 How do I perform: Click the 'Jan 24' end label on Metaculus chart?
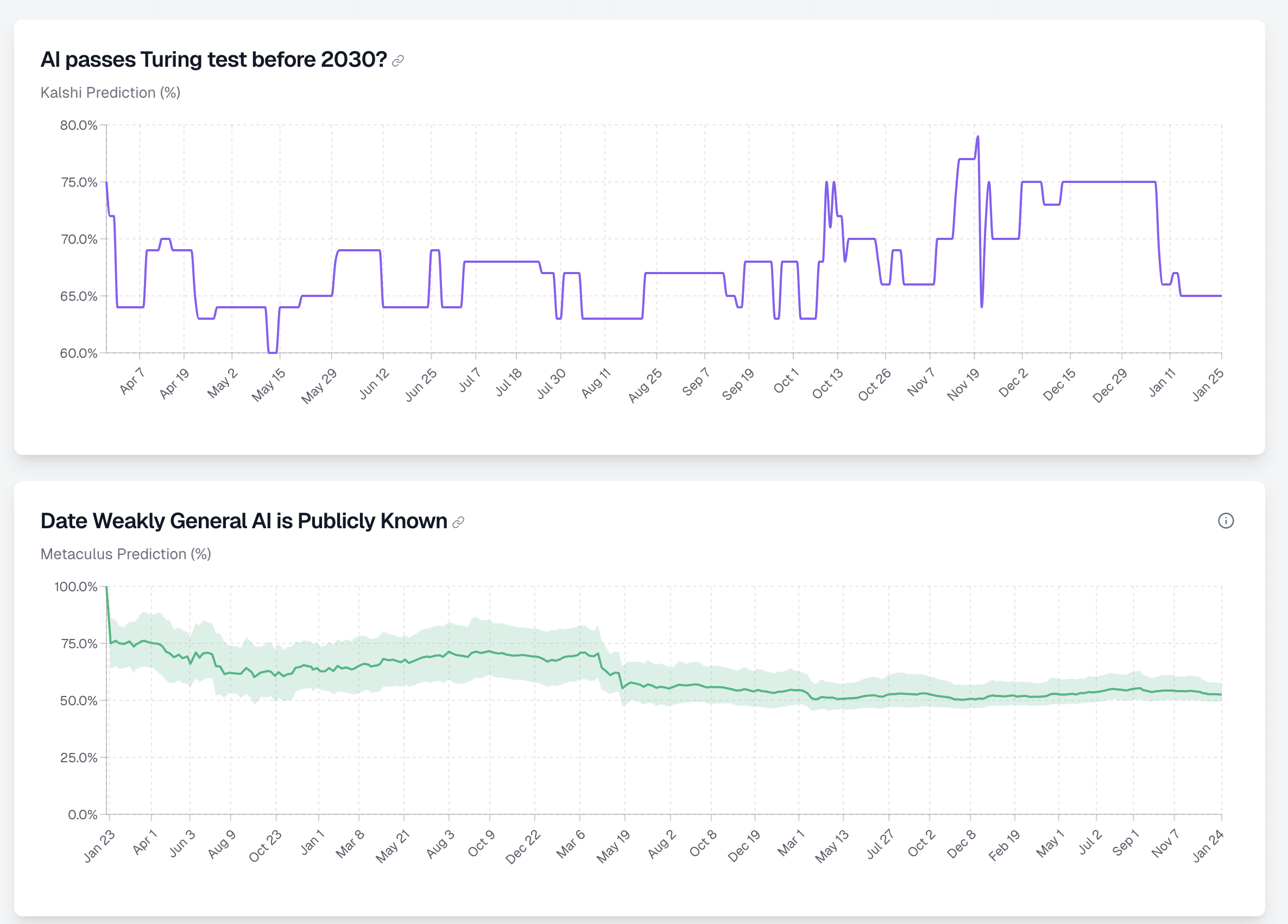[1208, 846]
